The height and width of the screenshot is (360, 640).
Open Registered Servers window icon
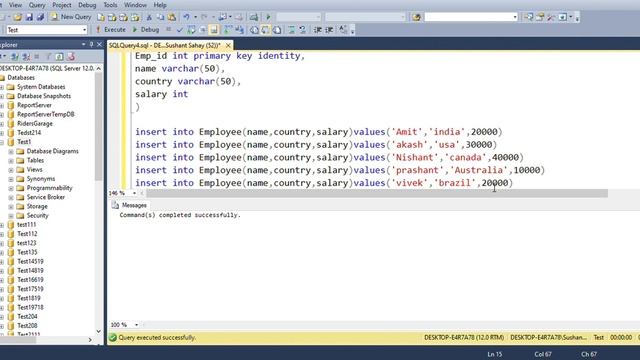[x=529, y=17]
